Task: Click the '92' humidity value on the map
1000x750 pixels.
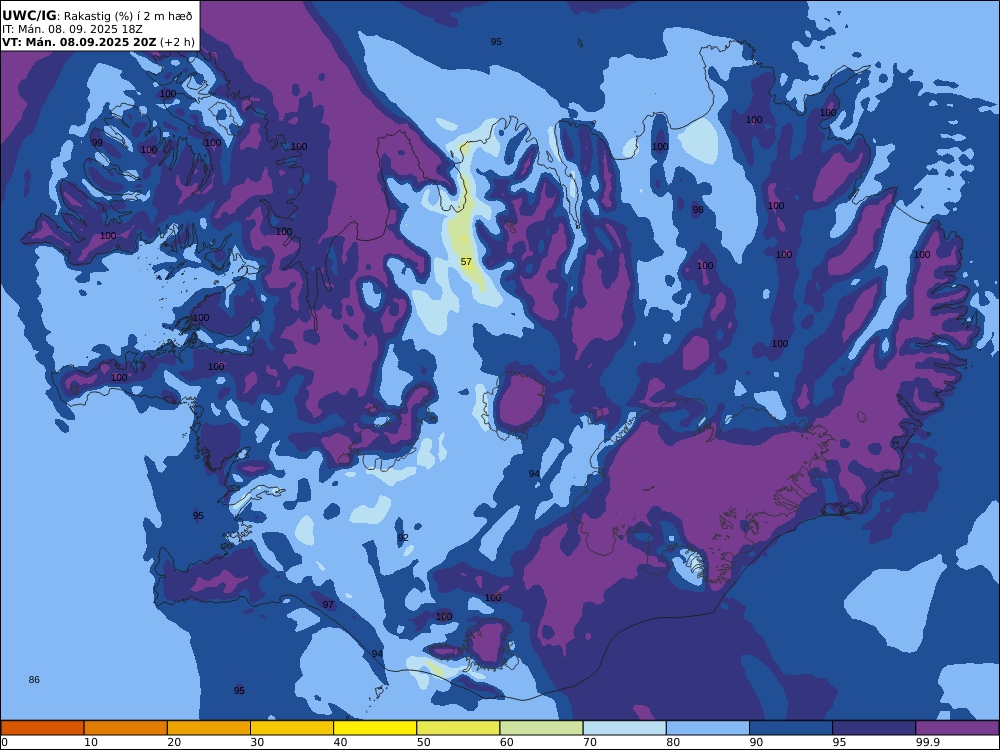Action: (x=403, y=538)
